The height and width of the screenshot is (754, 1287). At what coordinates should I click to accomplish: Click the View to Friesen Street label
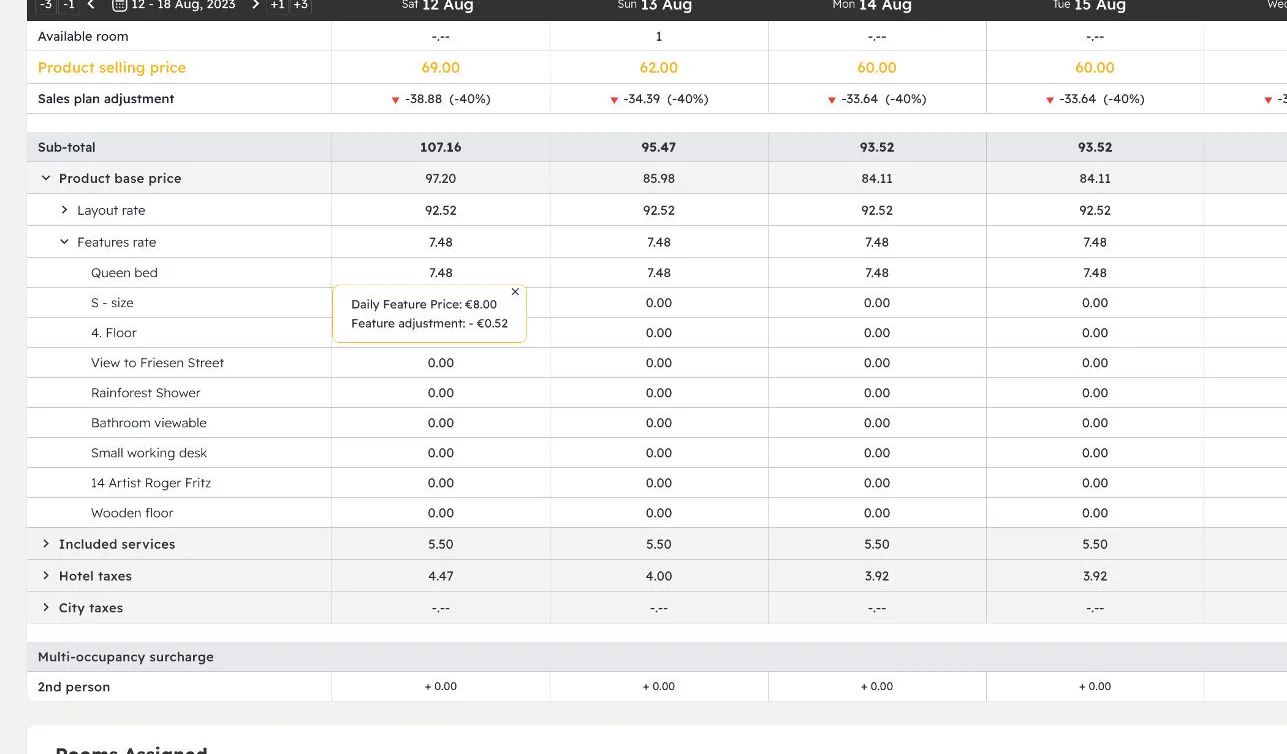[157, 363]
